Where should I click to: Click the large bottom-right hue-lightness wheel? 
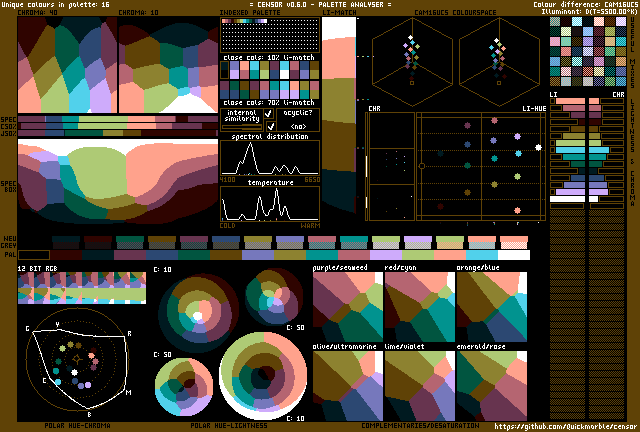[264, 377]
